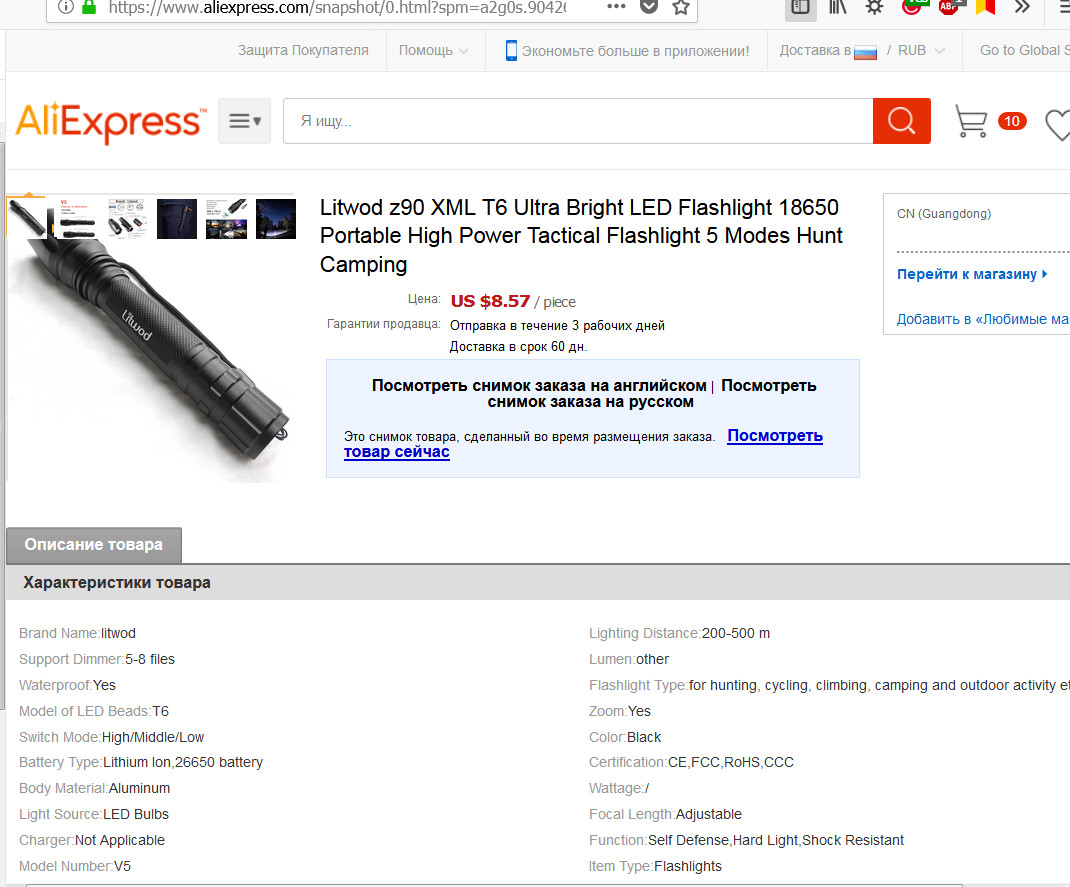
Task: Click the Adblock Plus extension icon
Action: coord(949,8)
